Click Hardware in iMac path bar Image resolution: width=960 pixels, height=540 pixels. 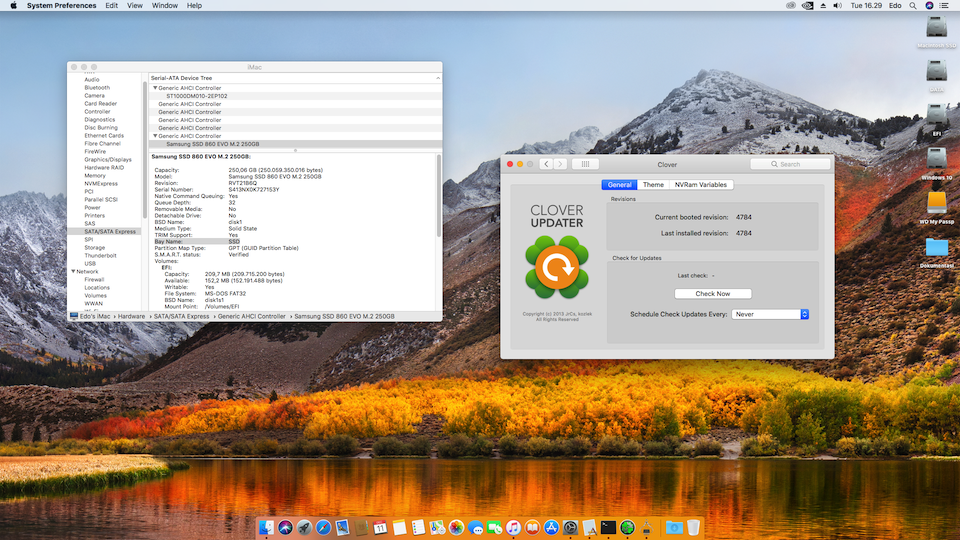coord(131,317)
